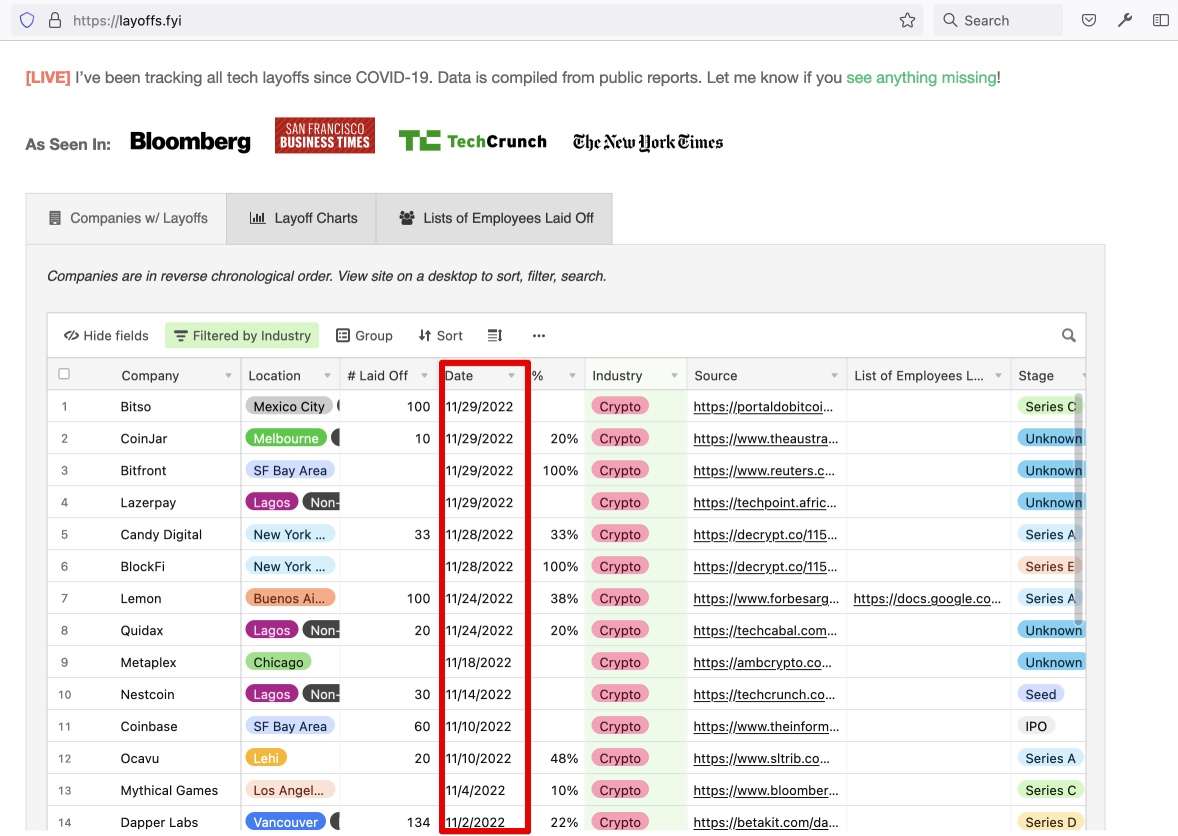Click the Hide fields button
The height and width of the screenshot is (836, 1178).
106,336
